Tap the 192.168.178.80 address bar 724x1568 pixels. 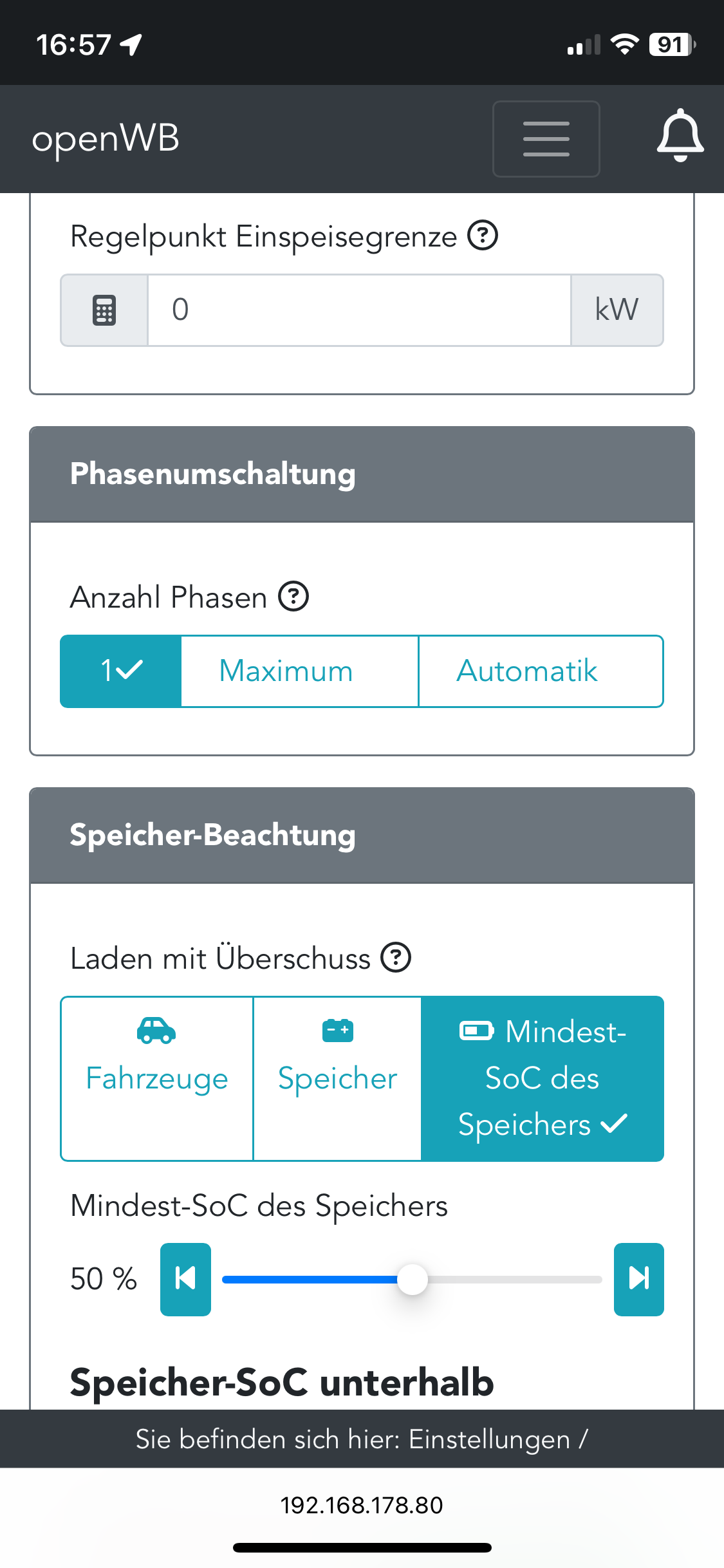[362, 1506]
